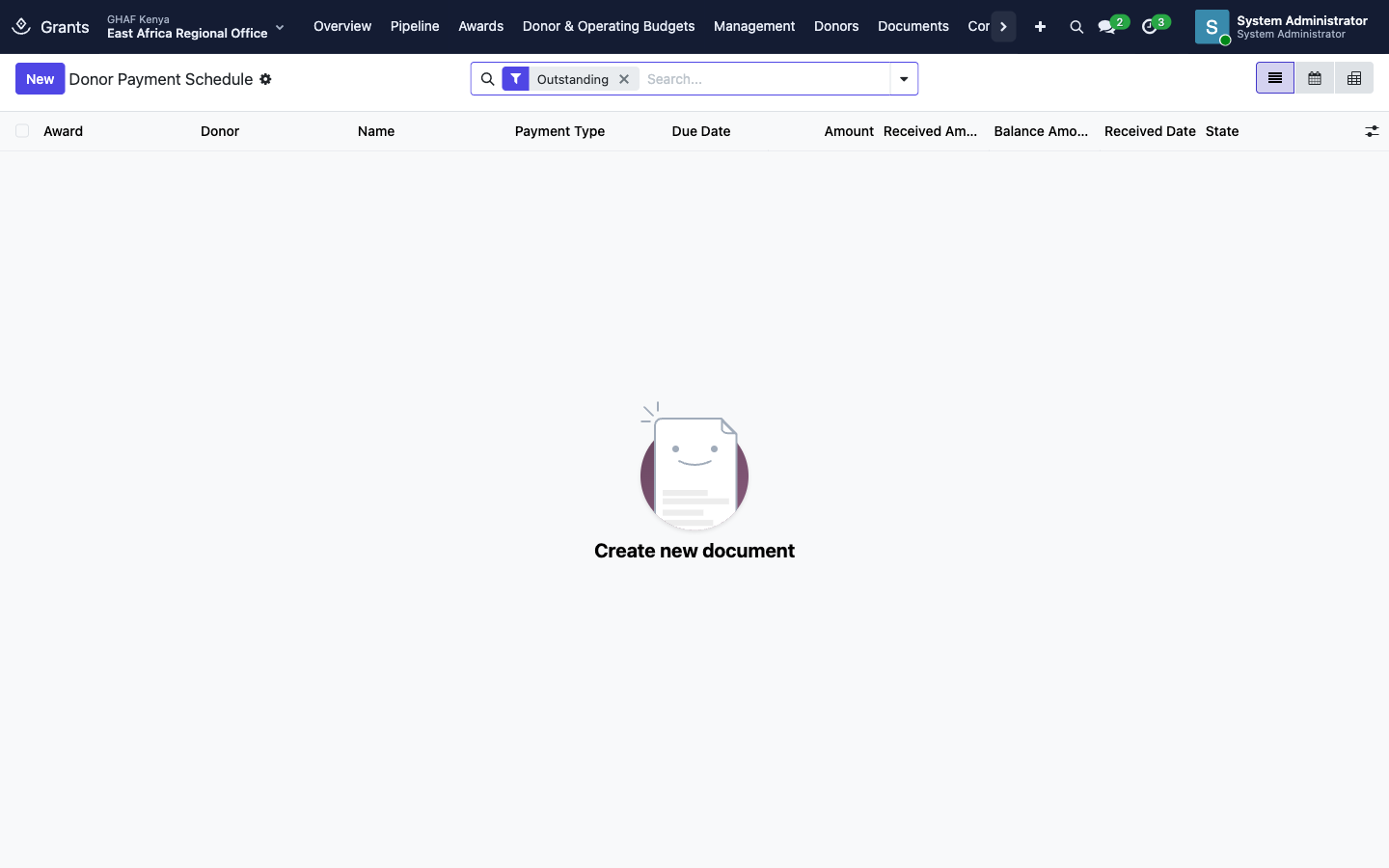Toggle the search options dropdown arrow
Viewport: 1389px width, 868px height.
(904, 79)
